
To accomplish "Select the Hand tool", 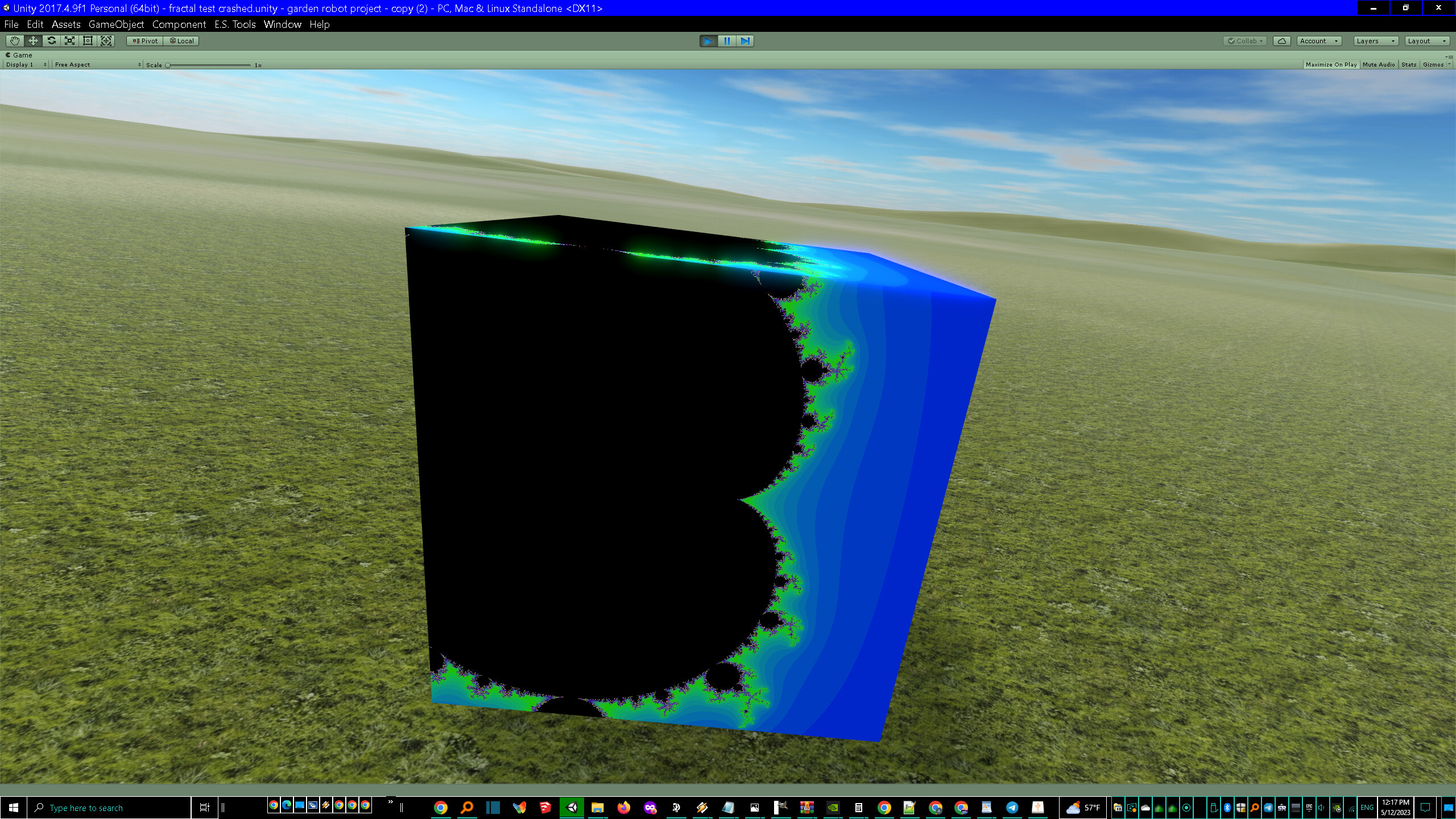I will click(14, 40).
